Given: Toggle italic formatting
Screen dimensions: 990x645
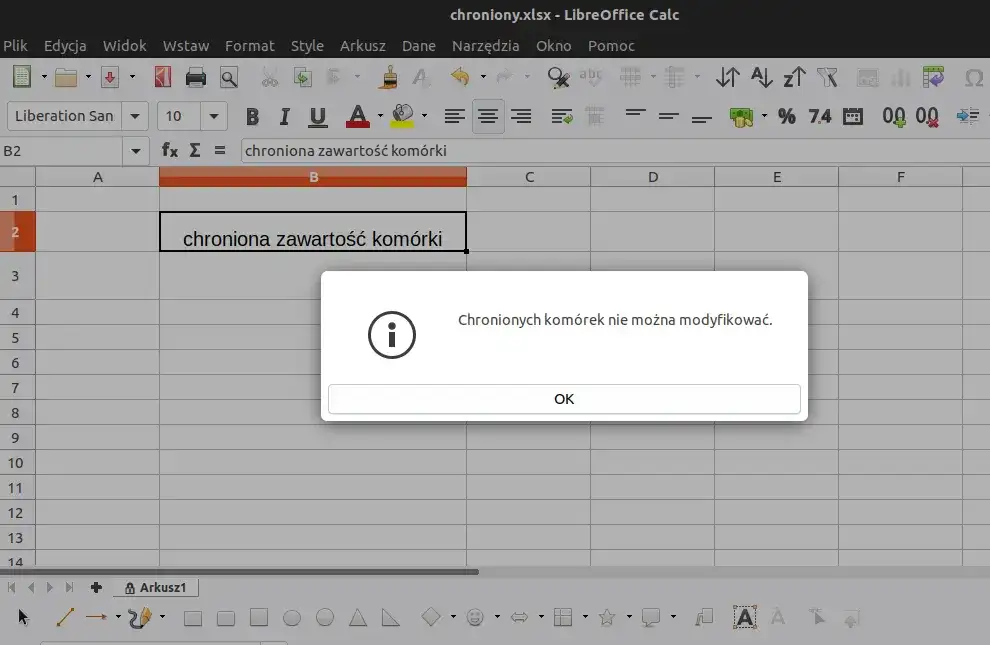Looking at the screenshot, I should click(x=285, y=116).
